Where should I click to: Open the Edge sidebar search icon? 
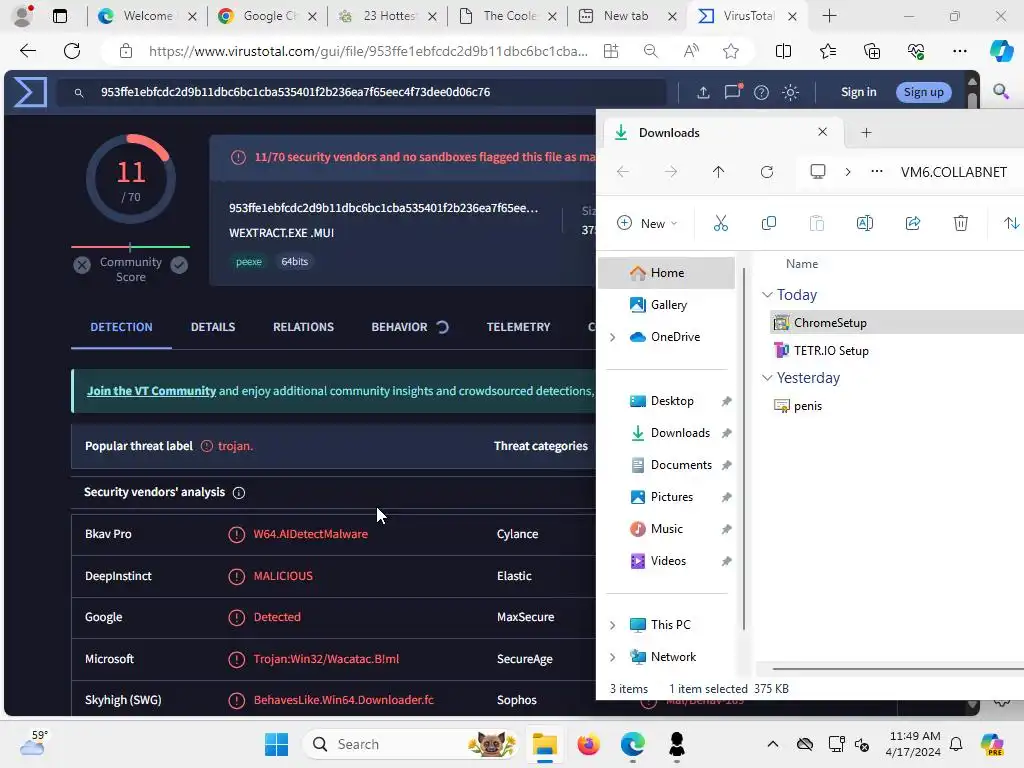tap(1000, 91)
